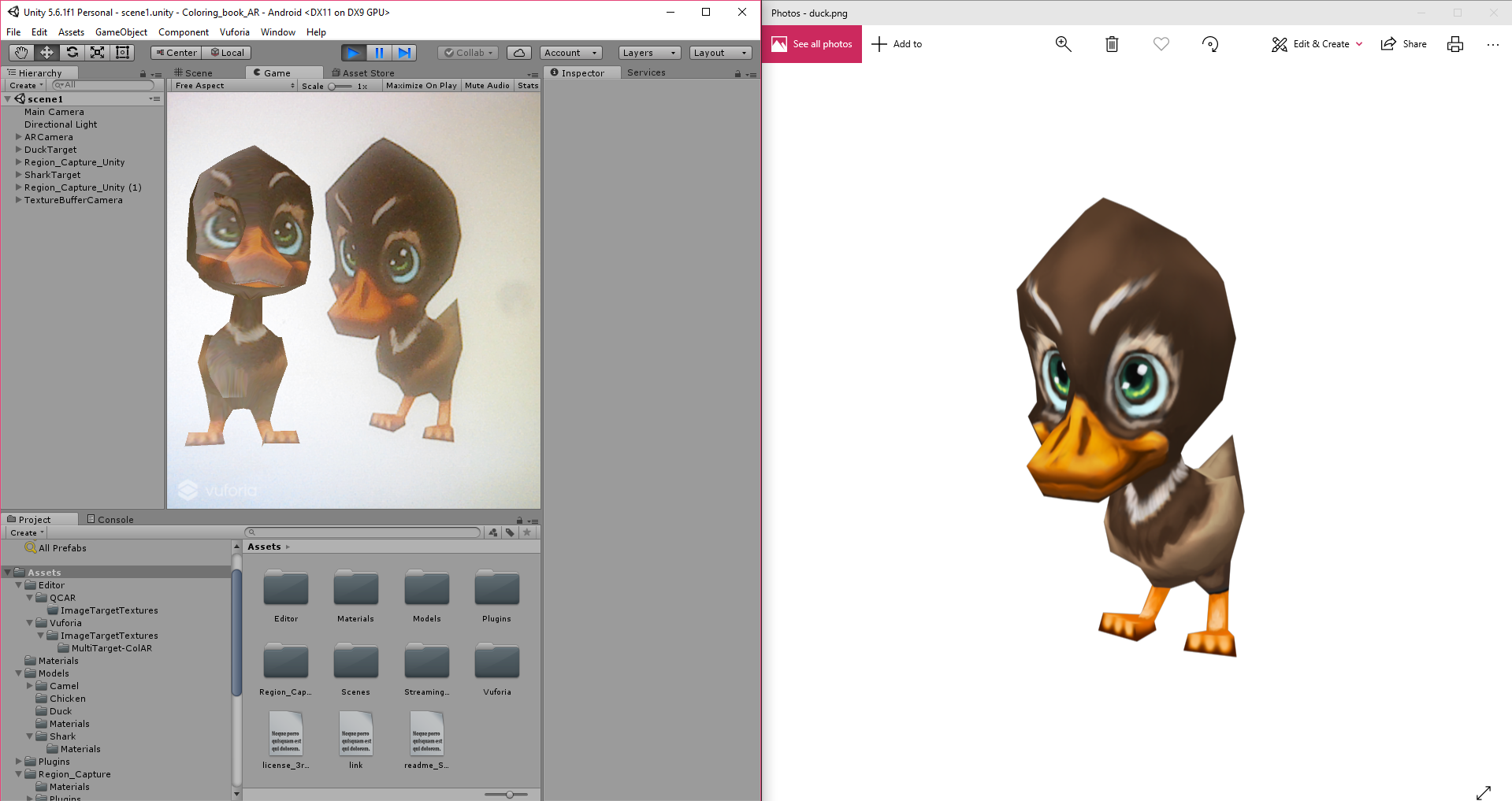Image resolution: width=1512 pixels, height=801 pixels.
Task: Click the Zoom magnifier icon in Photos
Action: (x=1063, y=44)
